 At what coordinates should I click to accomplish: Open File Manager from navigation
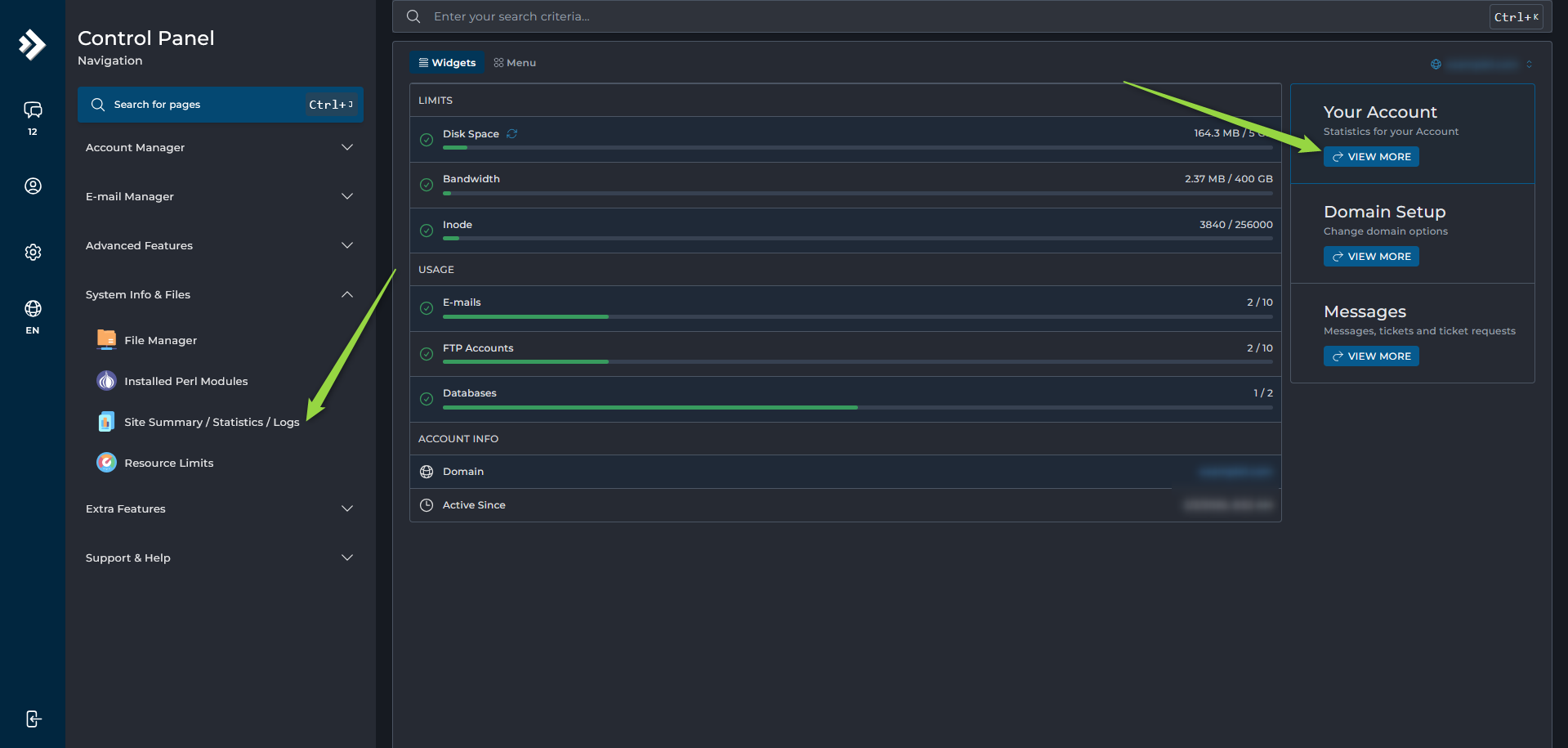tap(160, 340)
